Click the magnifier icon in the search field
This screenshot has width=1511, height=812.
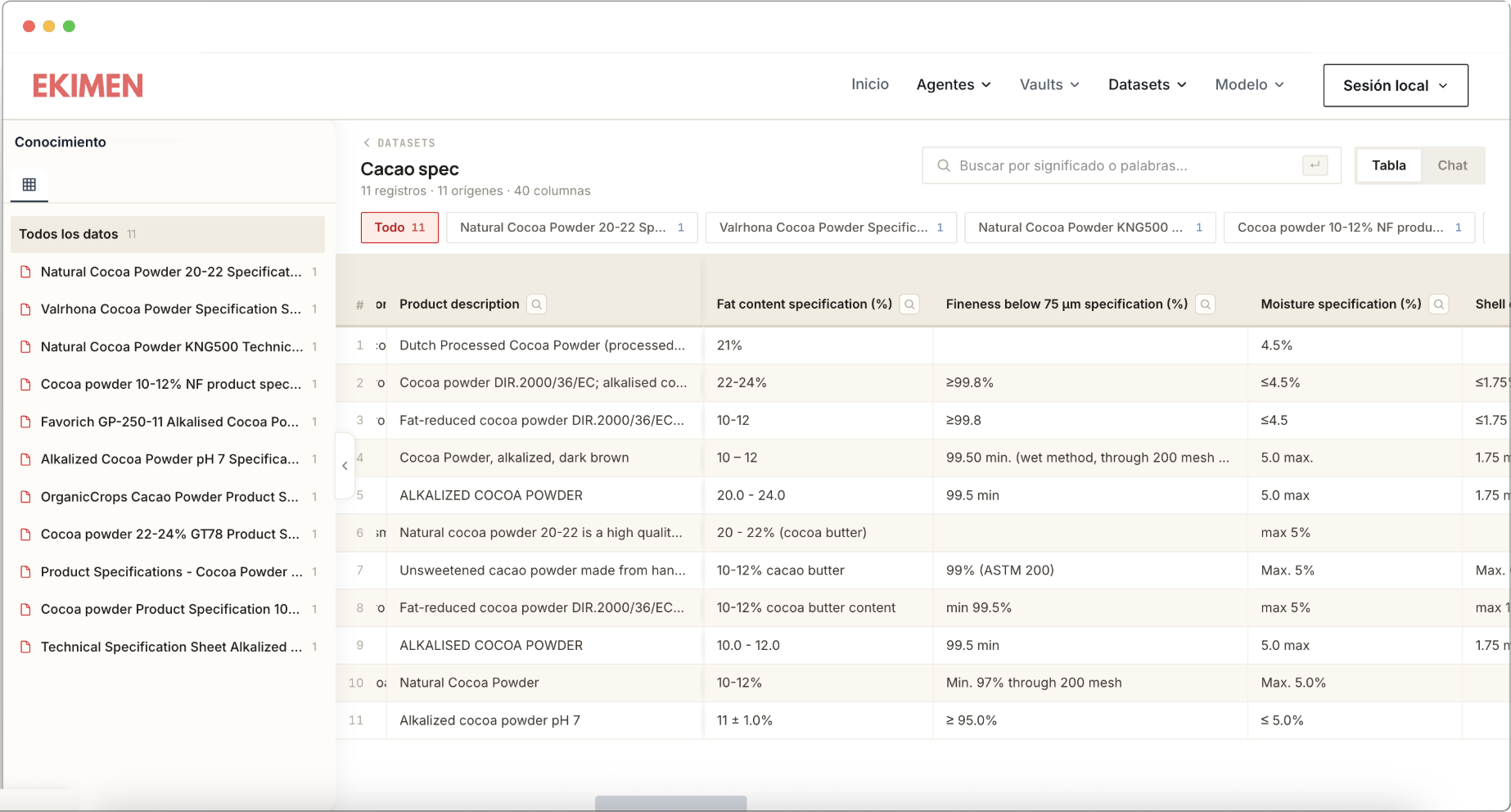(944, 165)
